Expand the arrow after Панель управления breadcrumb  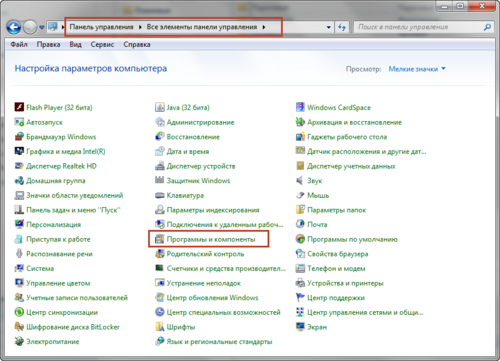(140, 27)
